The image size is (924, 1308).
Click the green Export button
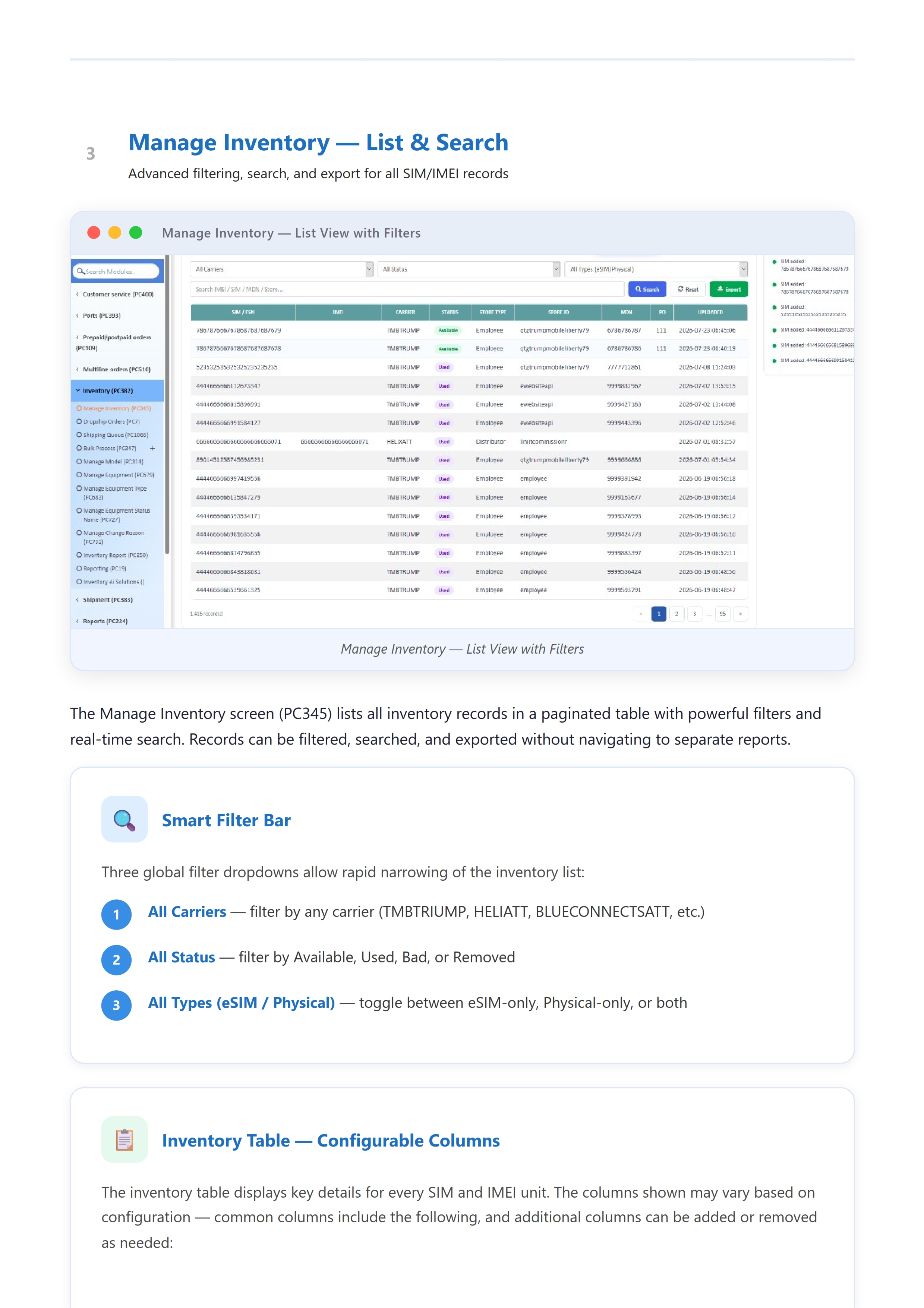pos(729,289)
